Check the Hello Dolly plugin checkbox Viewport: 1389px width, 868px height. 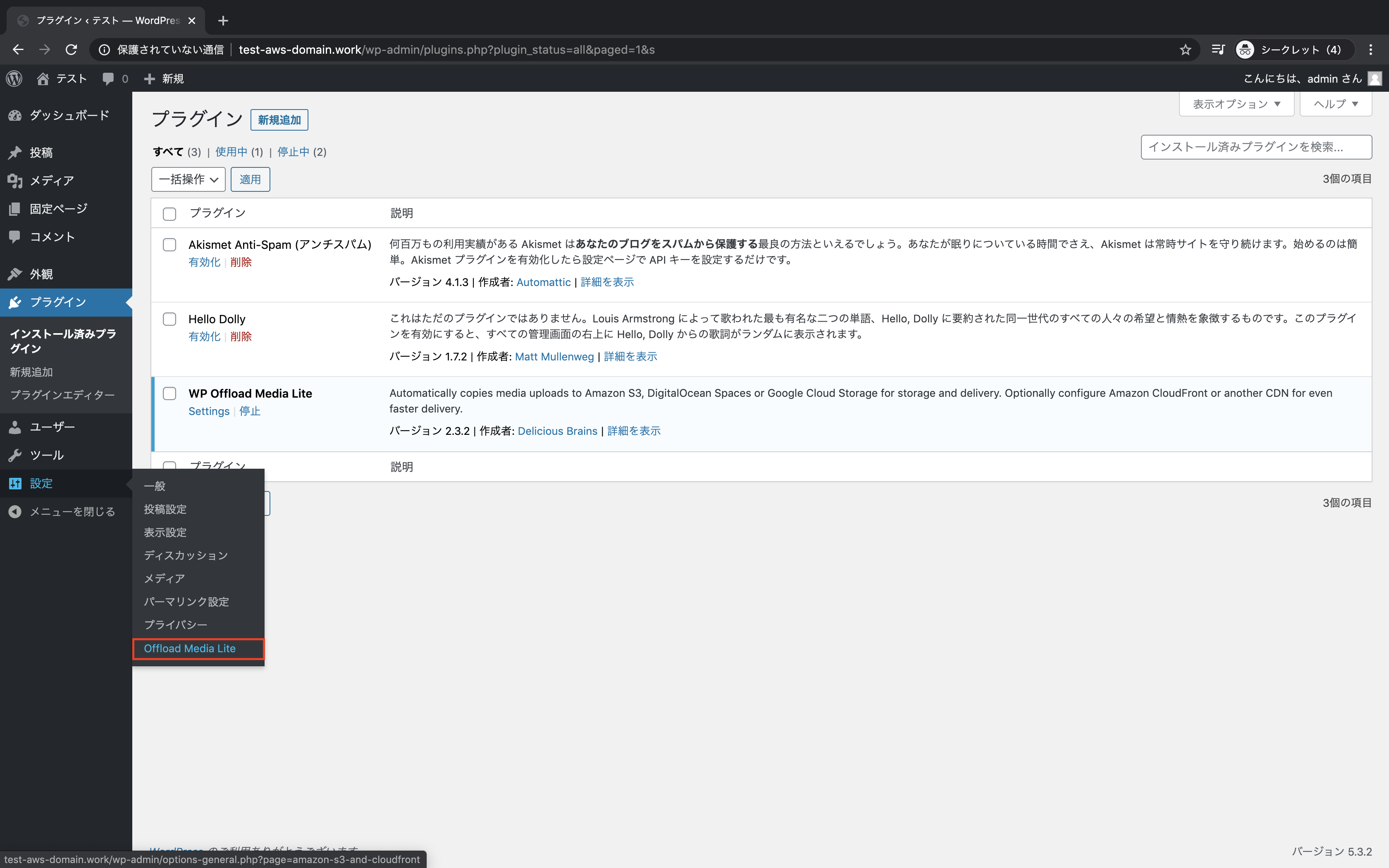click(x=169, y=319)
